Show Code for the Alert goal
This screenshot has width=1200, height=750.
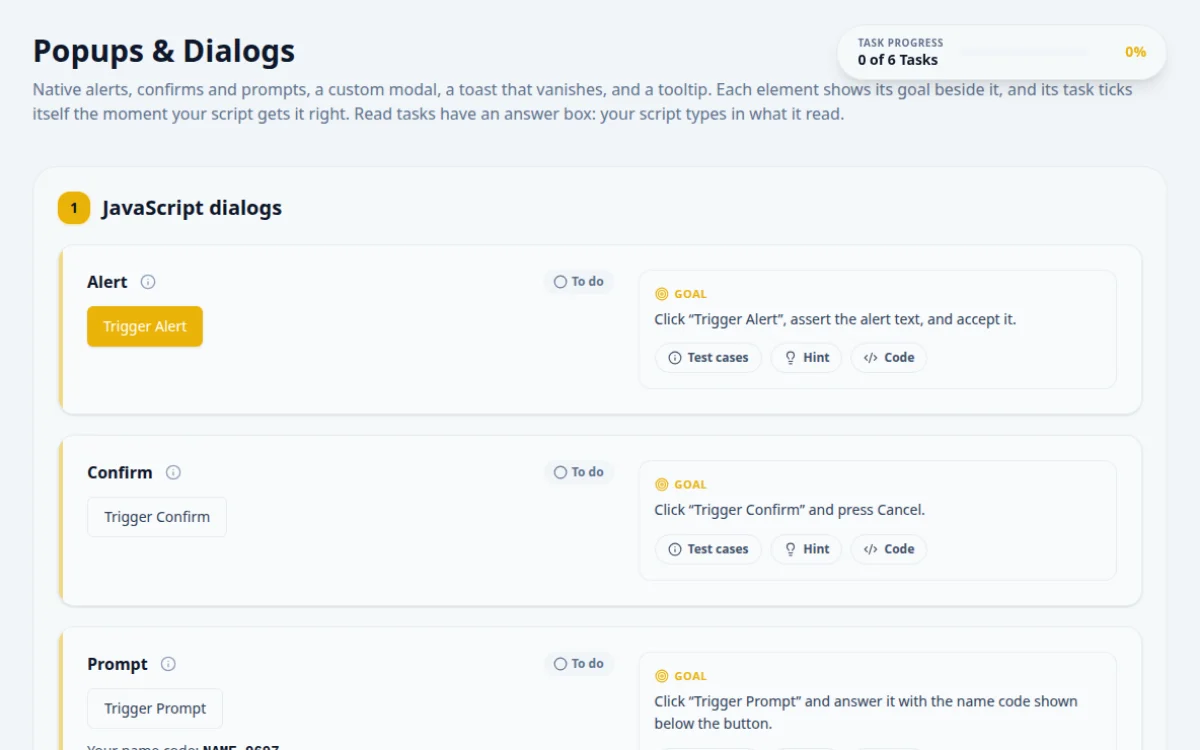889,357
